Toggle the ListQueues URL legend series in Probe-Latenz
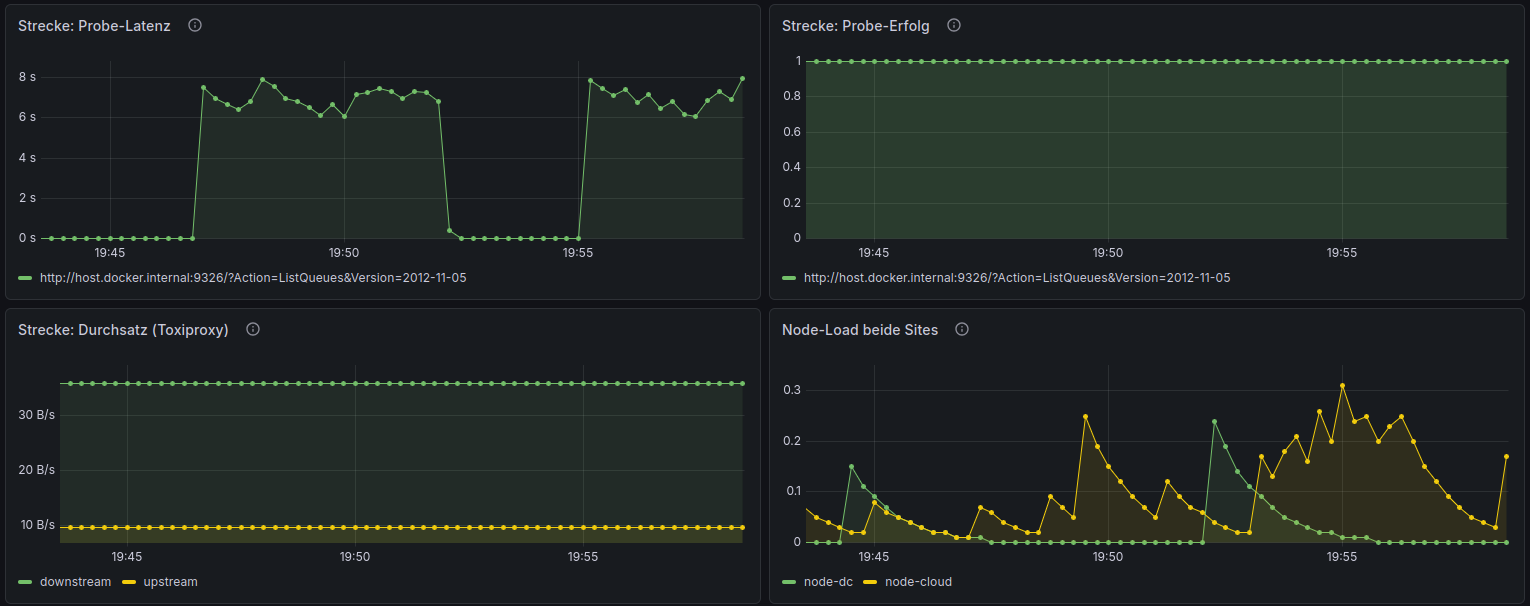The height and width of the screenshot is (606, 1530). (253, 278)
